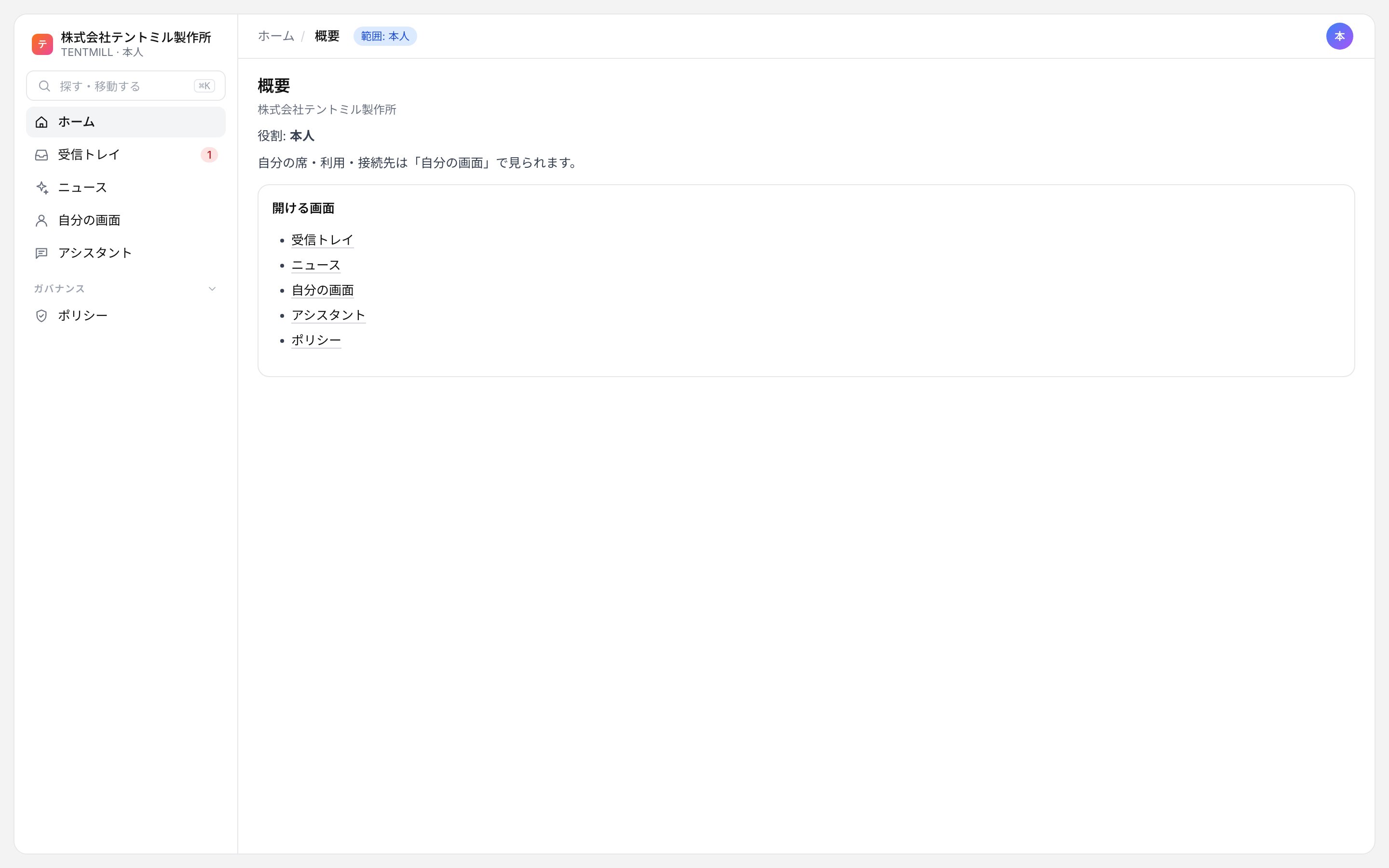1389x868 pixels.
Task: Click the home icon in the sidebar
Action: (x=41, y=122)
